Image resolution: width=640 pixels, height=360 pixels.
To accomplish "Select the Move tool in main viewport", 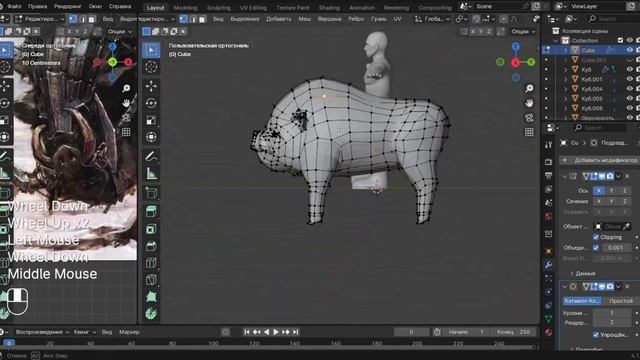I will click(151, 86).
